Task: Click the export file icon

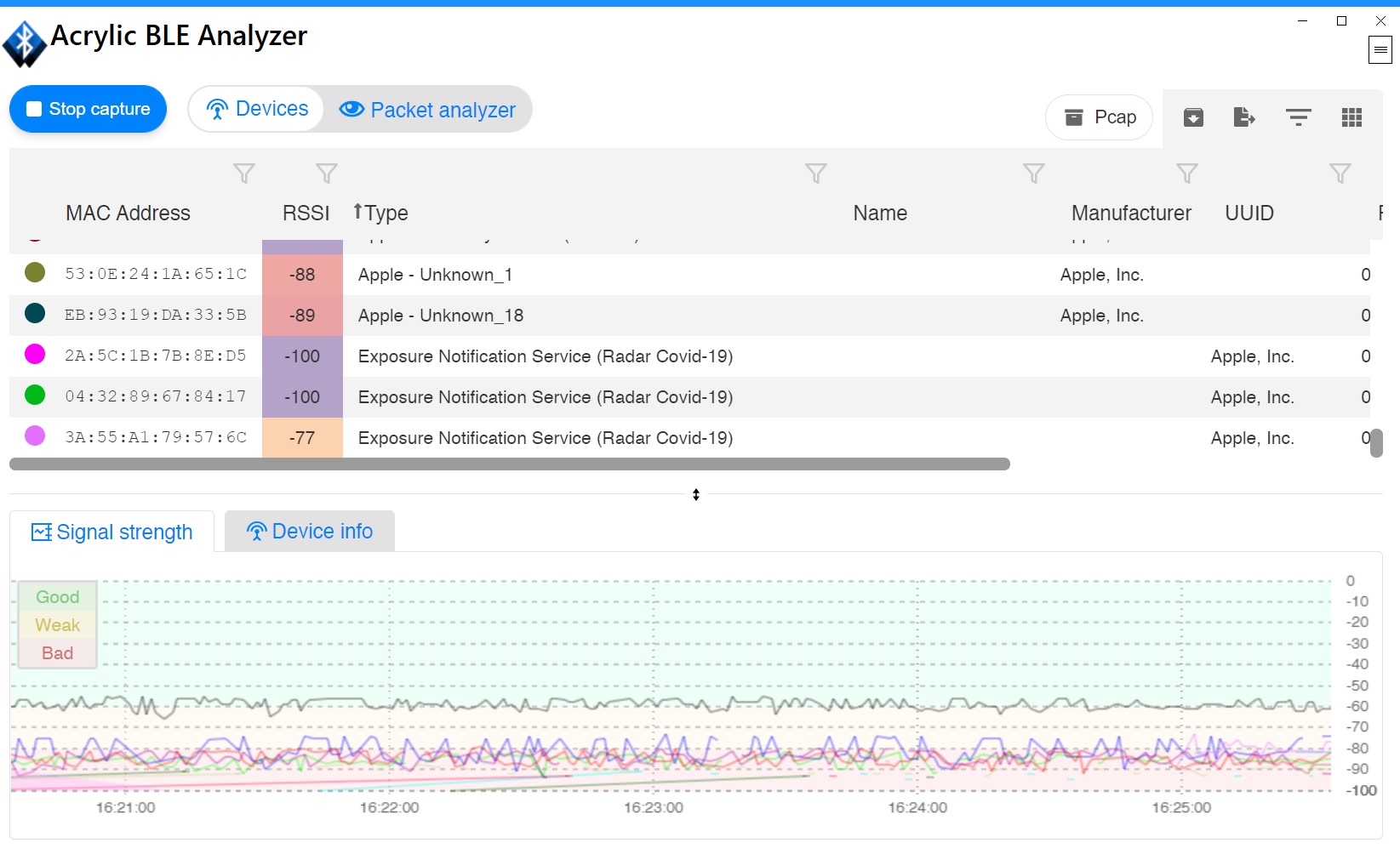Action: click(x=1244, y=117)
